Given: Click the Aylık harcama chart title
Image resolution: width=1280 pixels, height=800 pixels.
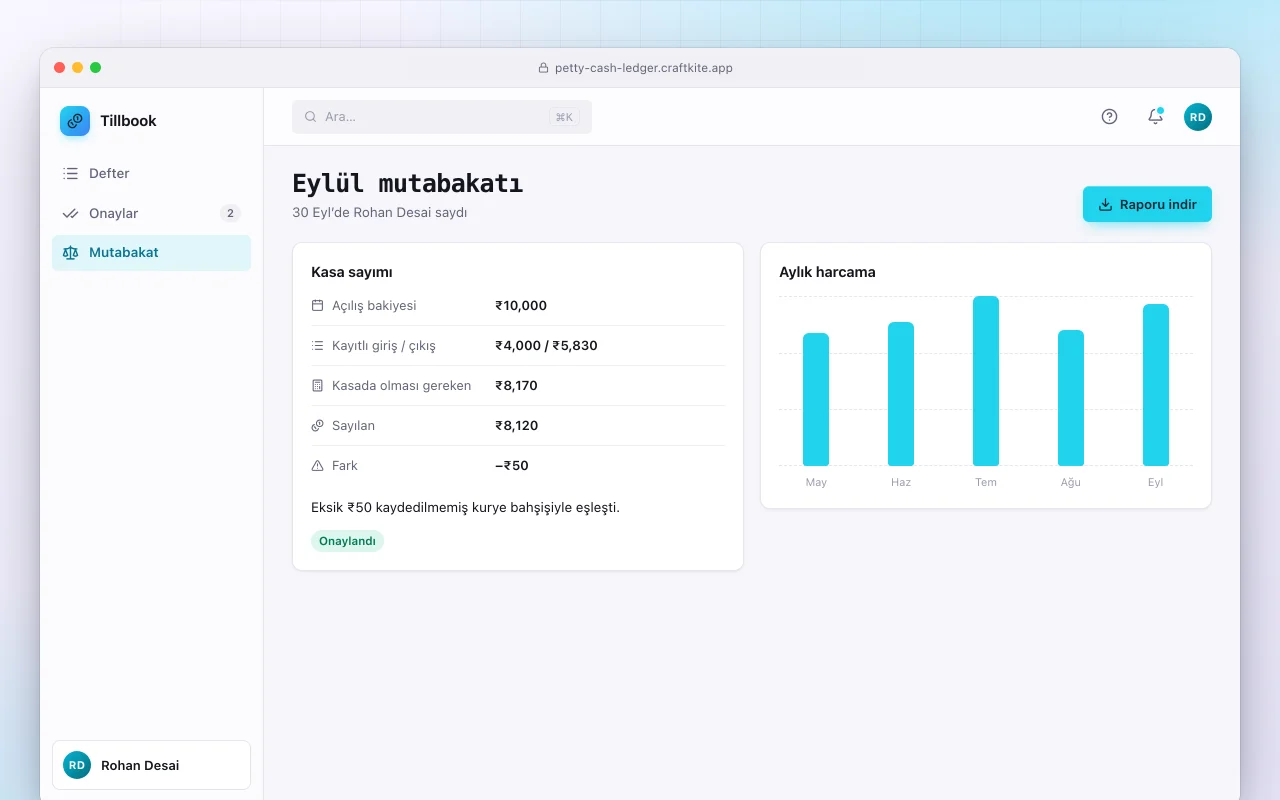Looking at the screenshot, I should tap(827, 272).
